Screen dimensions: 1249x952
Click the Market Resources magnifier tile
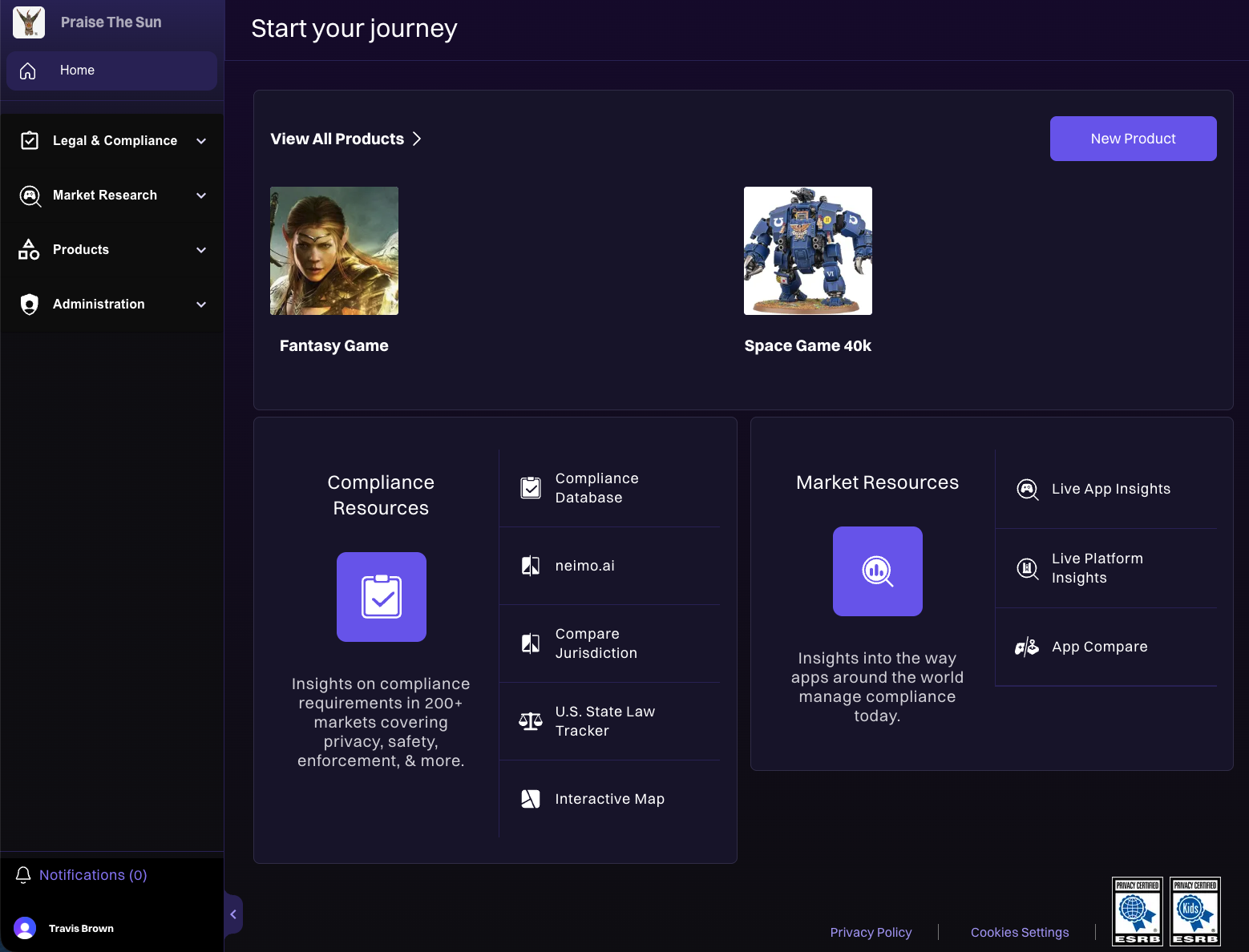coord(877,571)
